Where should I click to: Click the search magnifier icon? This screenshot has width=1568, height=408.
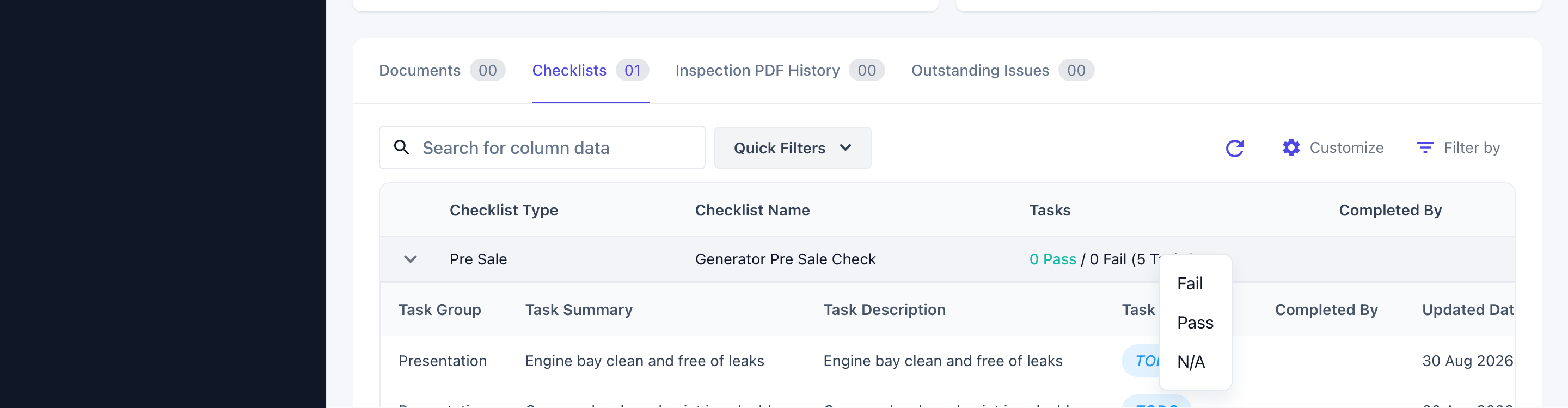click(x=401, y=147)
